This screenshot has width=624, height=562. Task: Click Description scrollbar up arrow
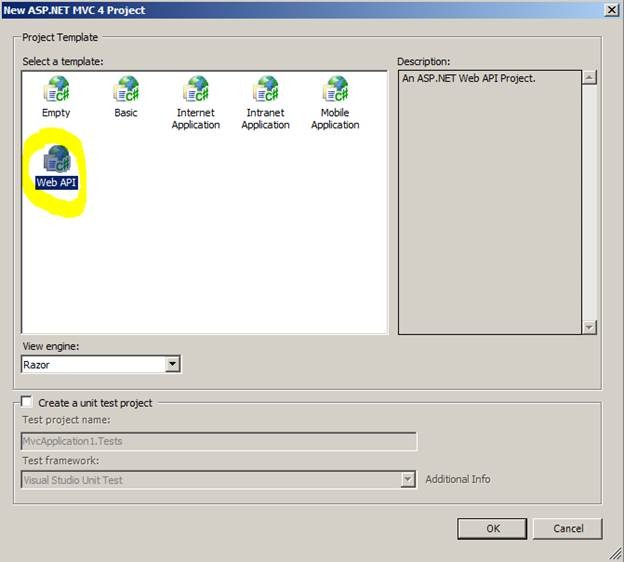tap(589, 77)
